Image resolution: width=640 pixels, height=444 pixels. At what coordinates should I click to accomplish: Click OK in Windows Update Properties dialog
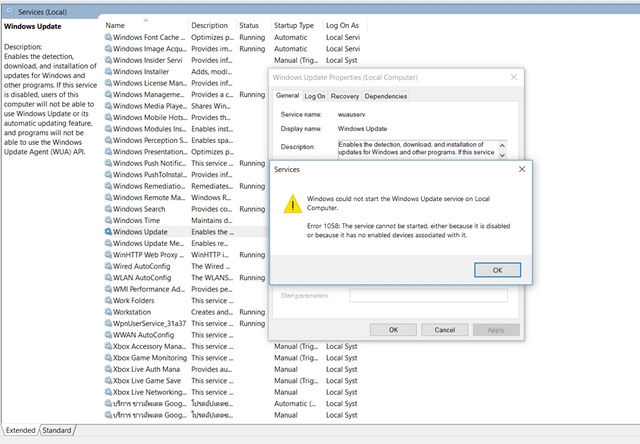coord(393,330)
